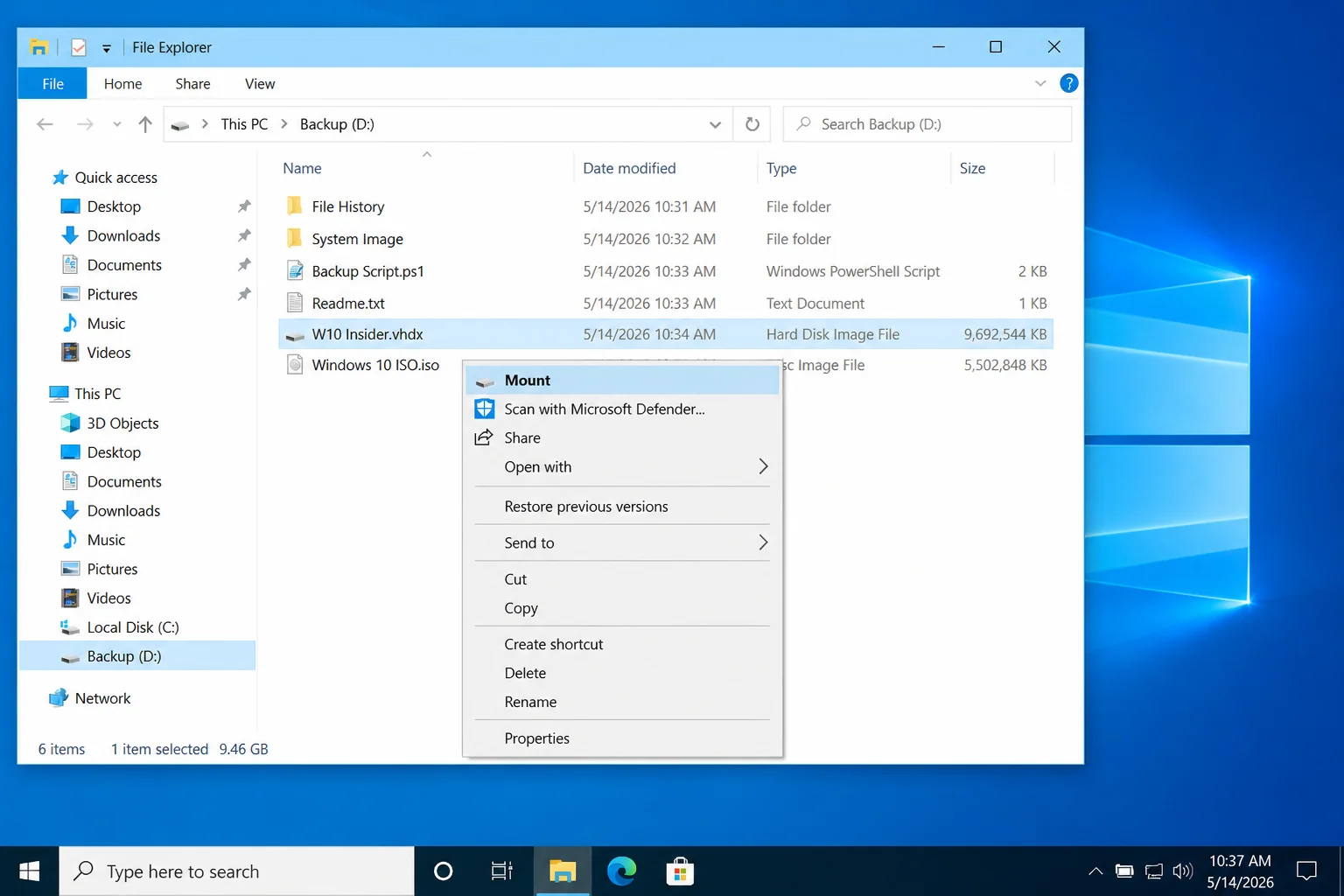Go forward with the Forward arrow
This screenshot has width=1344, height=896.
coord(85,124)
